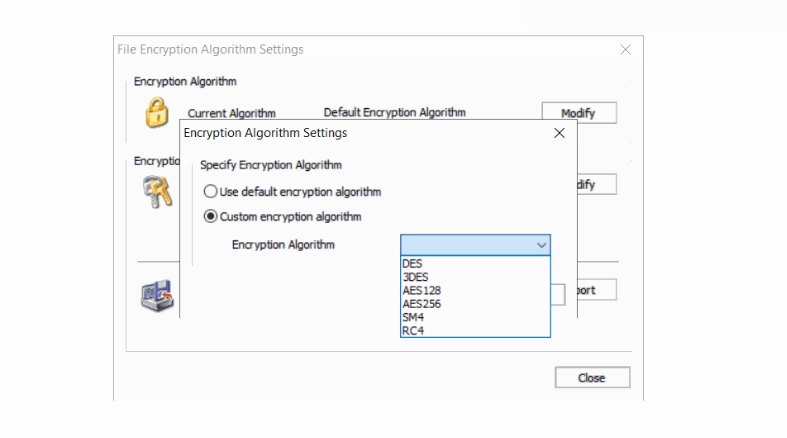Click the Close button in settings window

pos(592,377)
